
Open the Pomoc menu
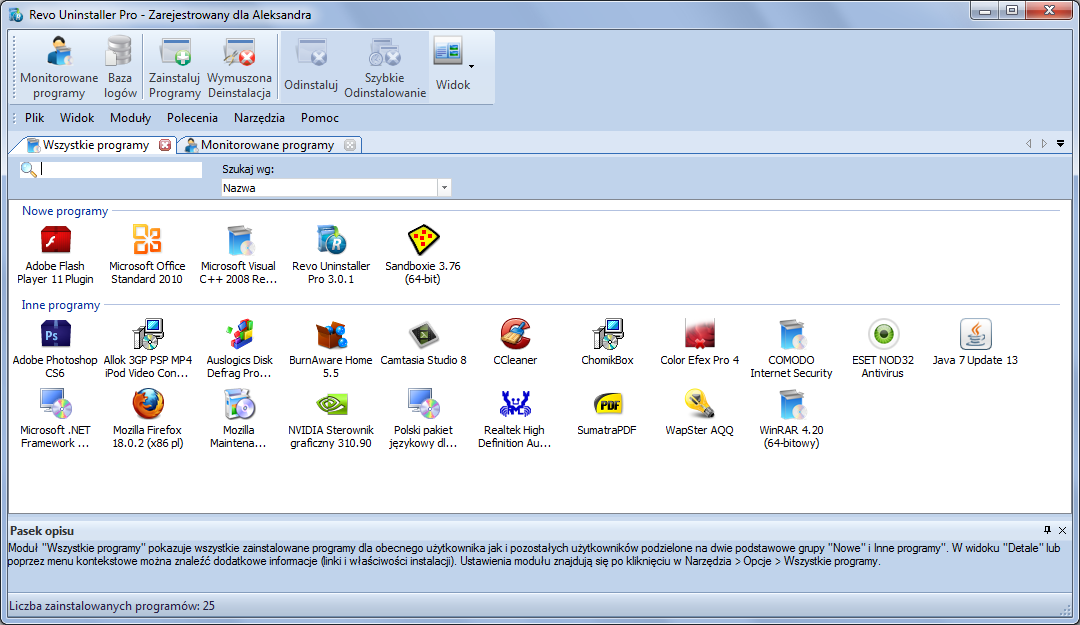[320, 118]
